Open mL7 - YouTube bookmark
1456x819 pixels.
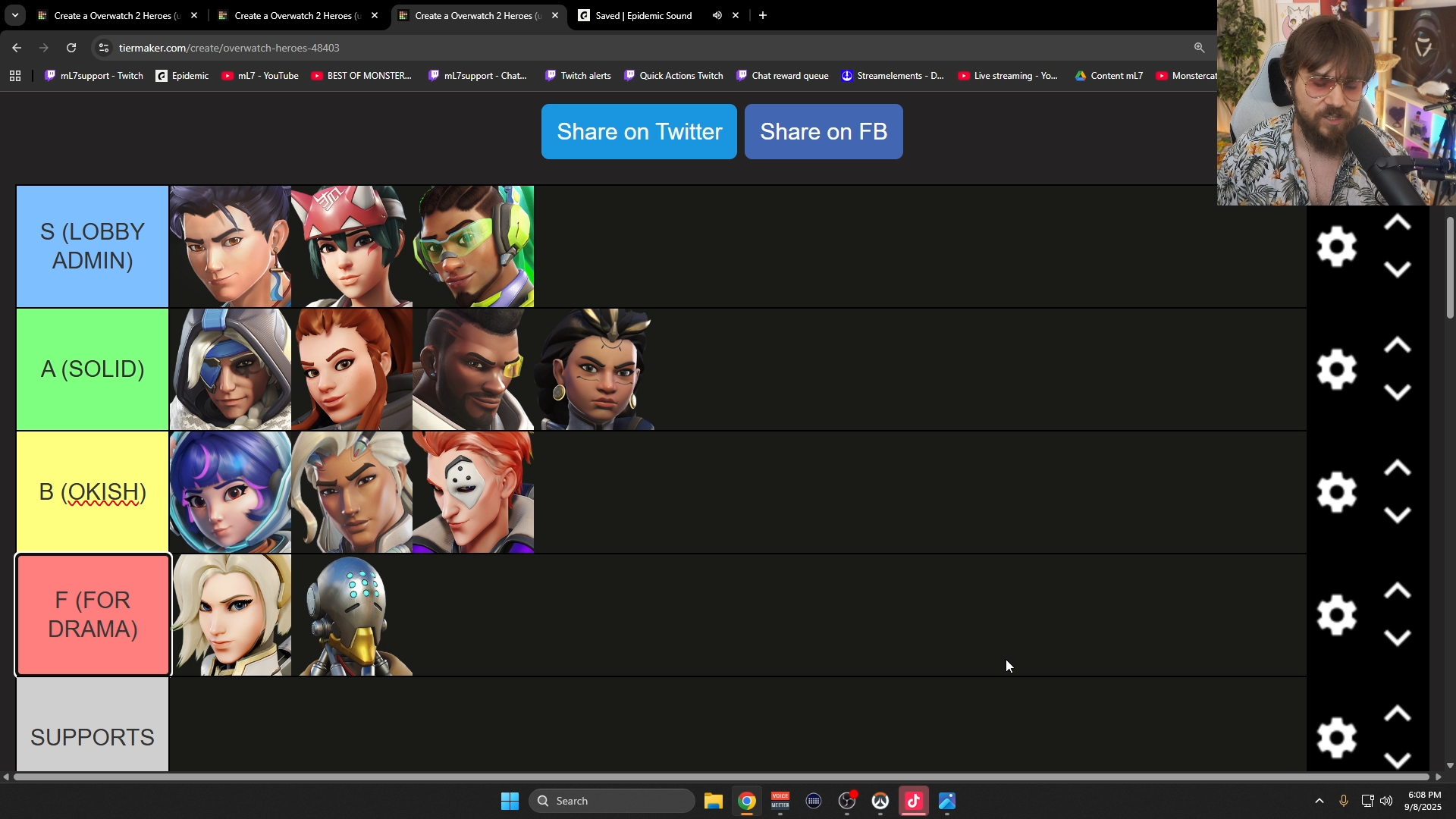pyautogui.click(x=260, y=76)
